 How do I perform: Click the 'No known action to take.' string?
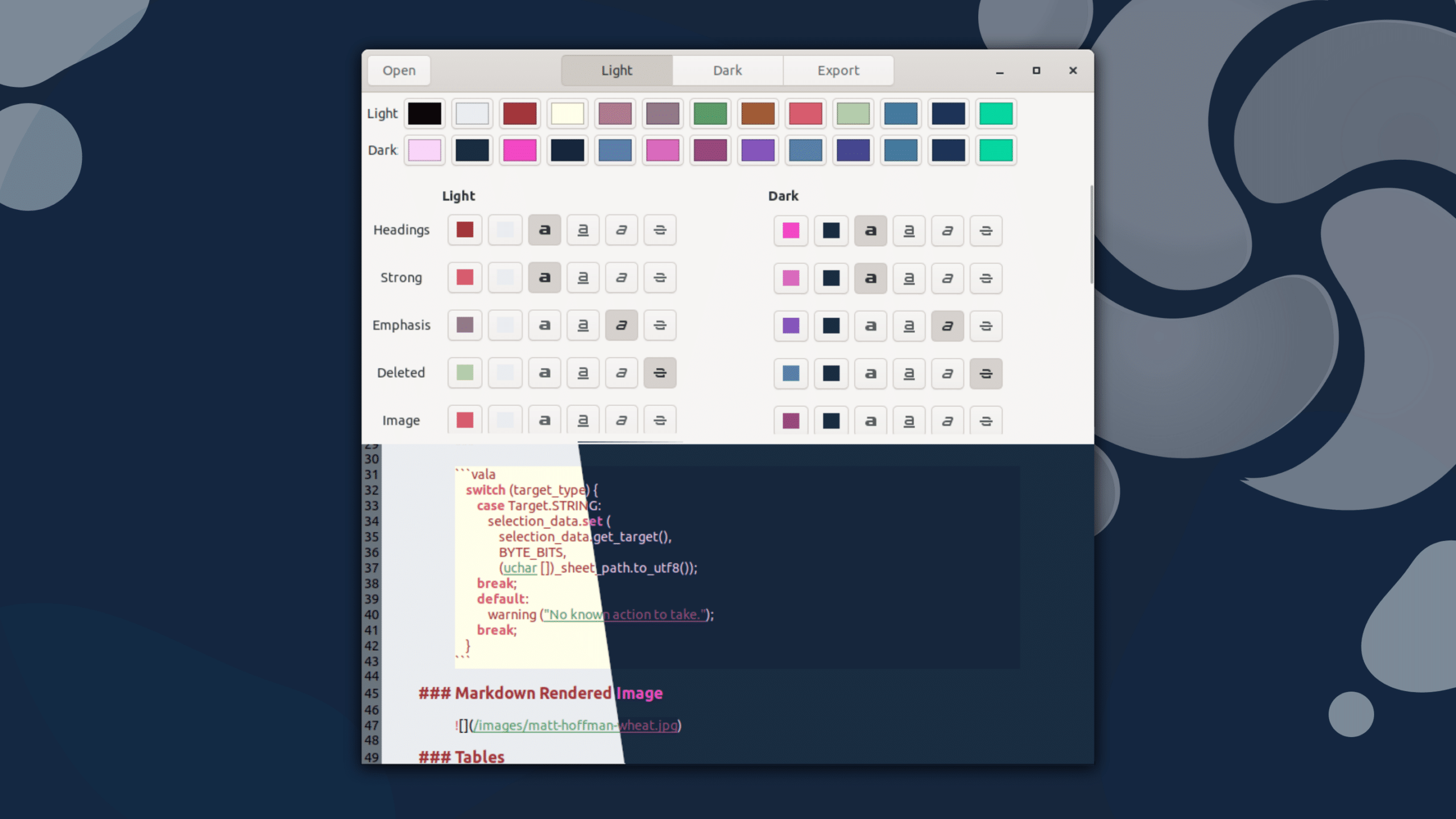(624, 615)
